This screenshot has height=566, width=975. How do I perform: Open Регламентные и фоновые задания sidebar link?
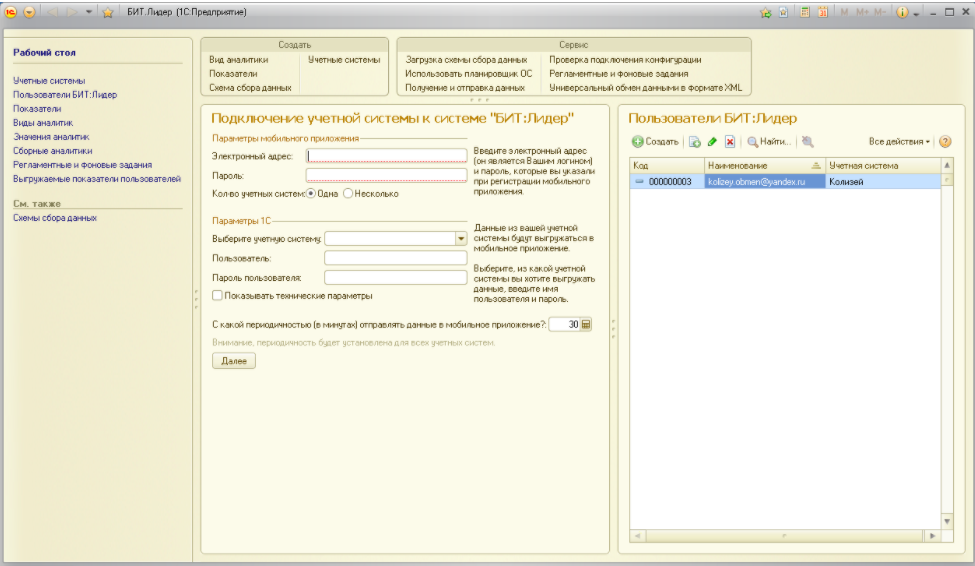tap(83, 165)
